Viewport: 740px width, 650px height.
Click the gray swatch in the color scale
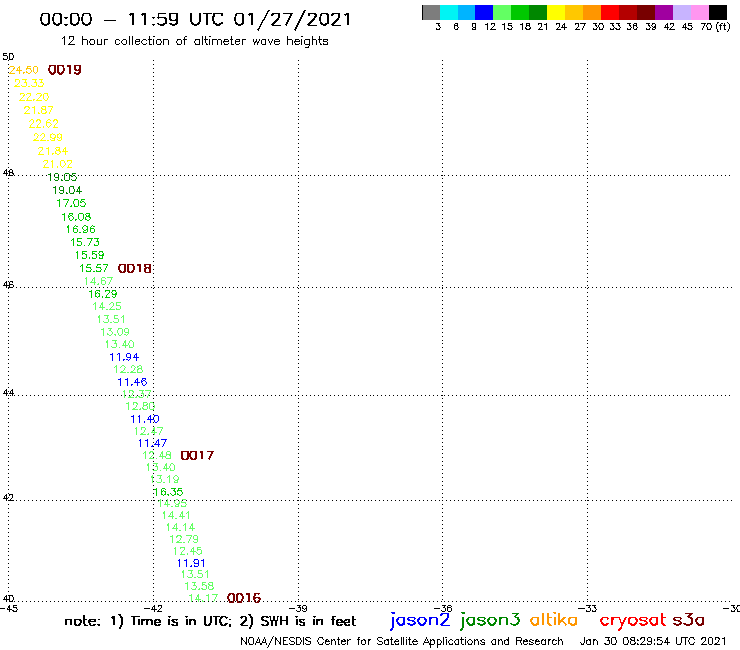431,13
